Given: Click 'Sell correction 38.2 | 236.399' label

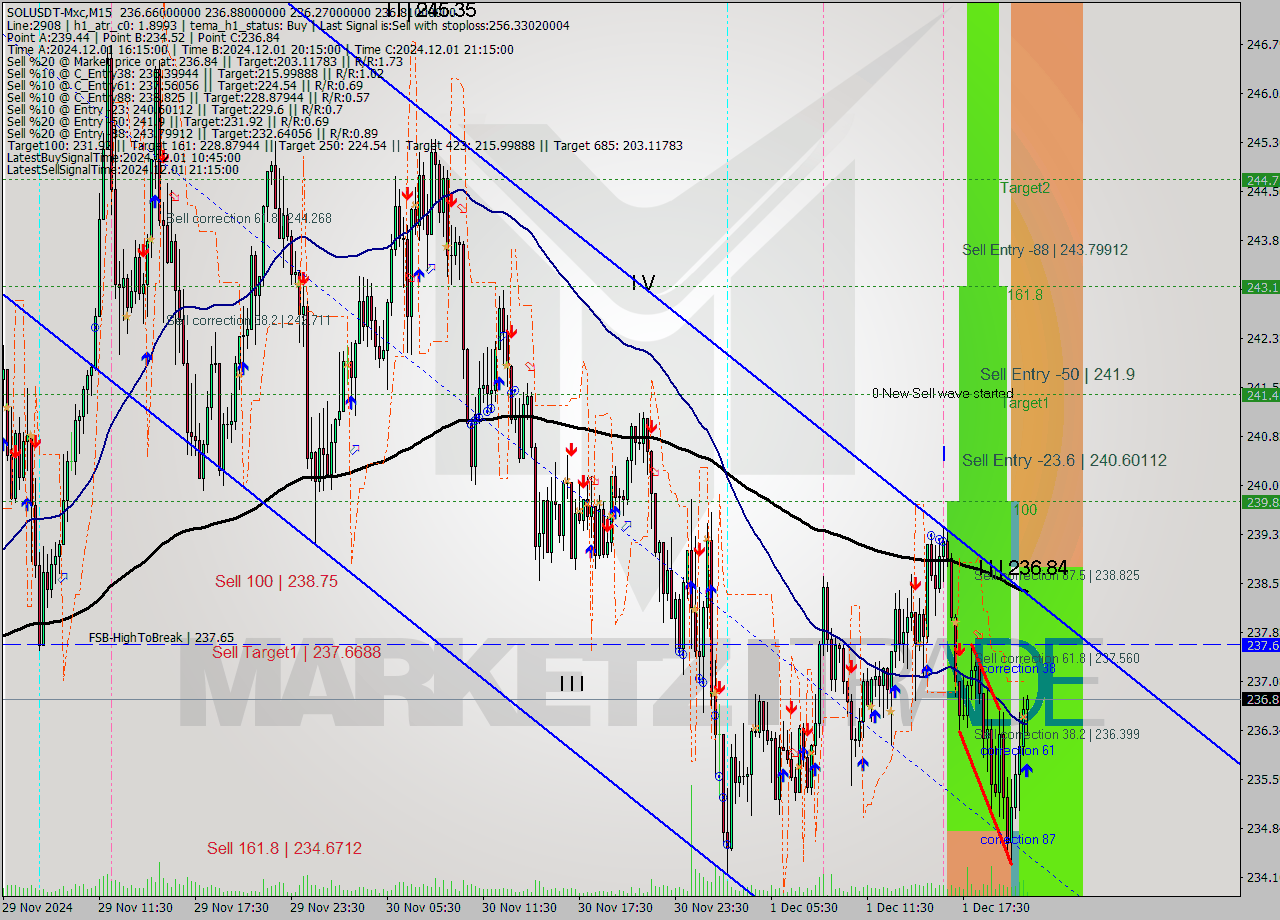Looking at the screenshot, I should (1057, 734).
